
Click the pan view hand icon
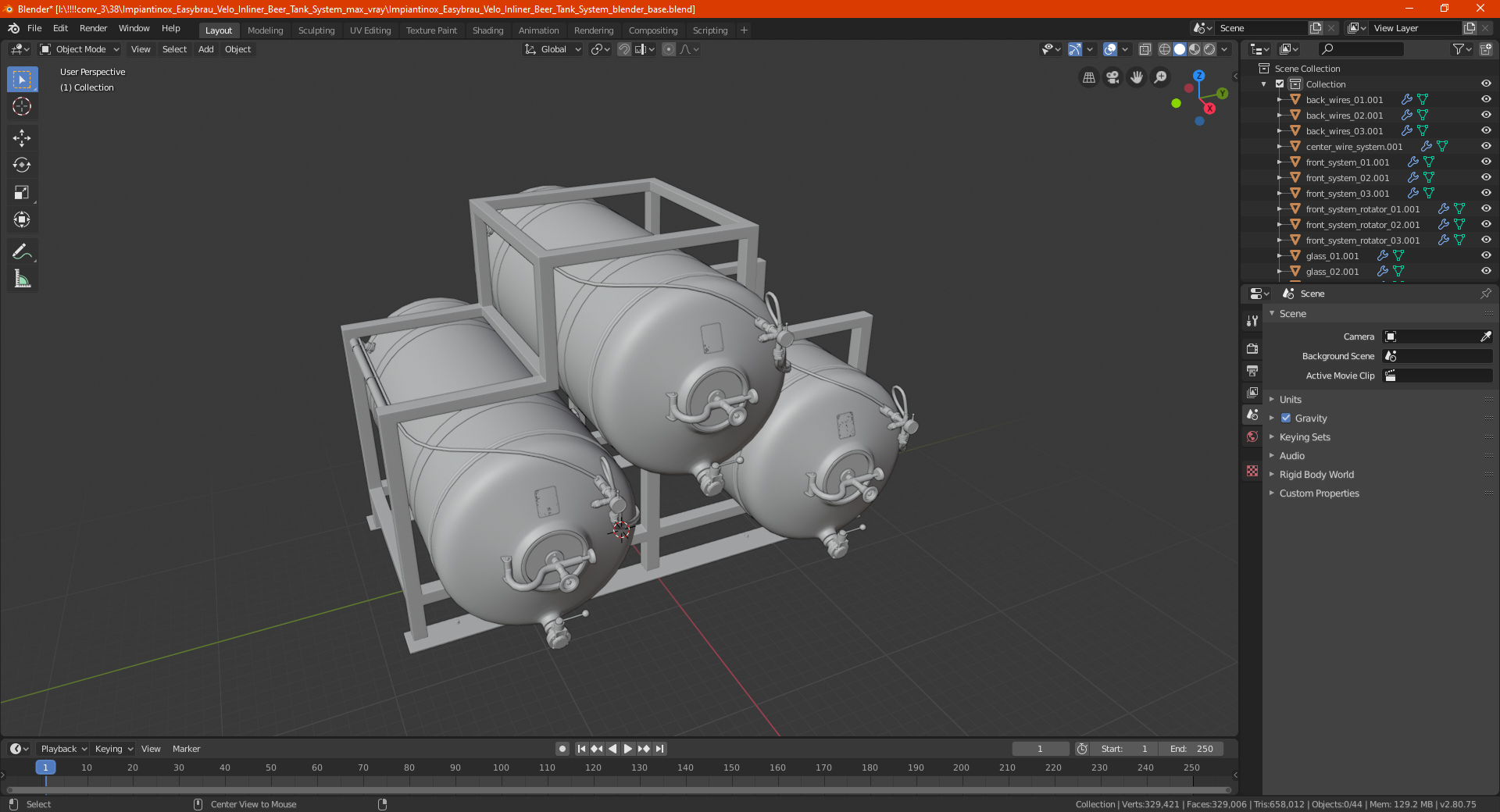click(x=1137, y=77)
